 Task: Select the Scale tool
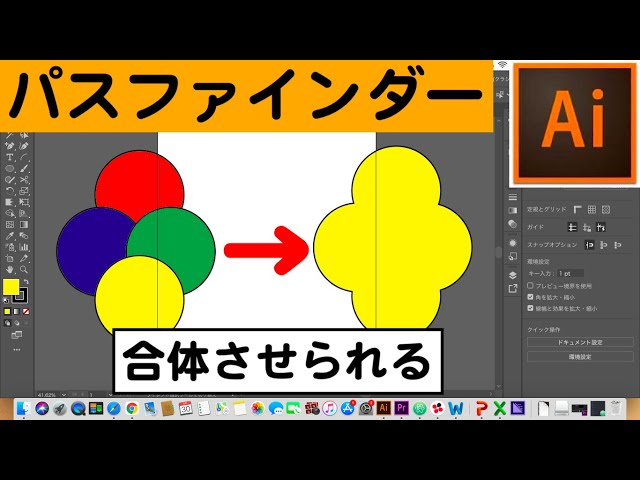coord(24,191)
